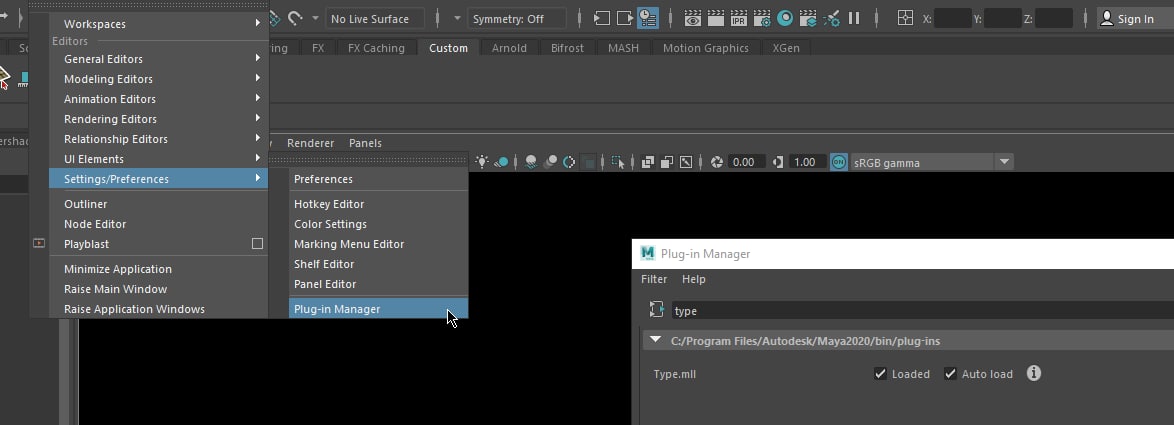Toggle XRay active components icon

[666, 162]
